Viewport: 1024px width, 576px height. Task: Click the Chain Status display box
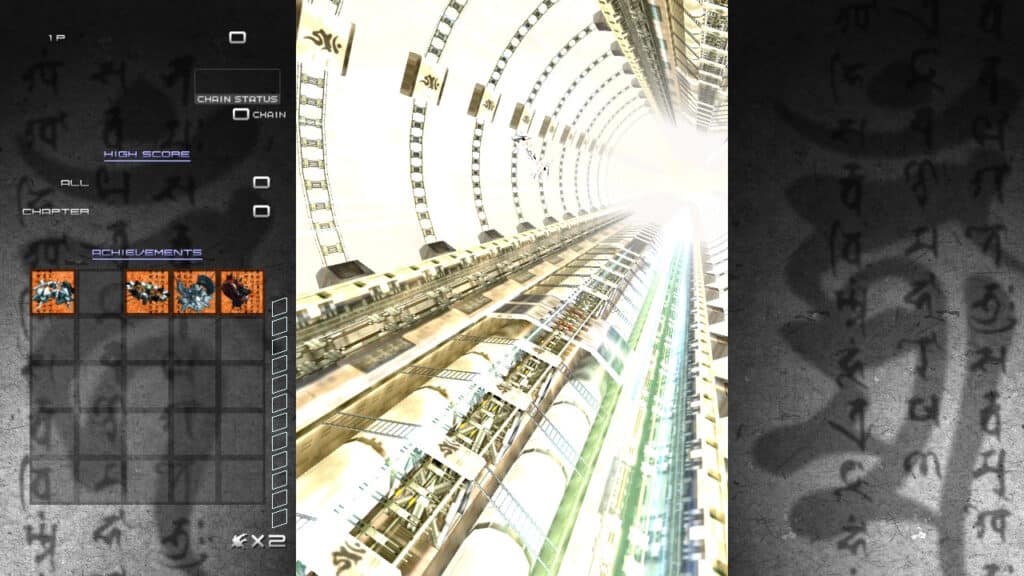[237, 86]
